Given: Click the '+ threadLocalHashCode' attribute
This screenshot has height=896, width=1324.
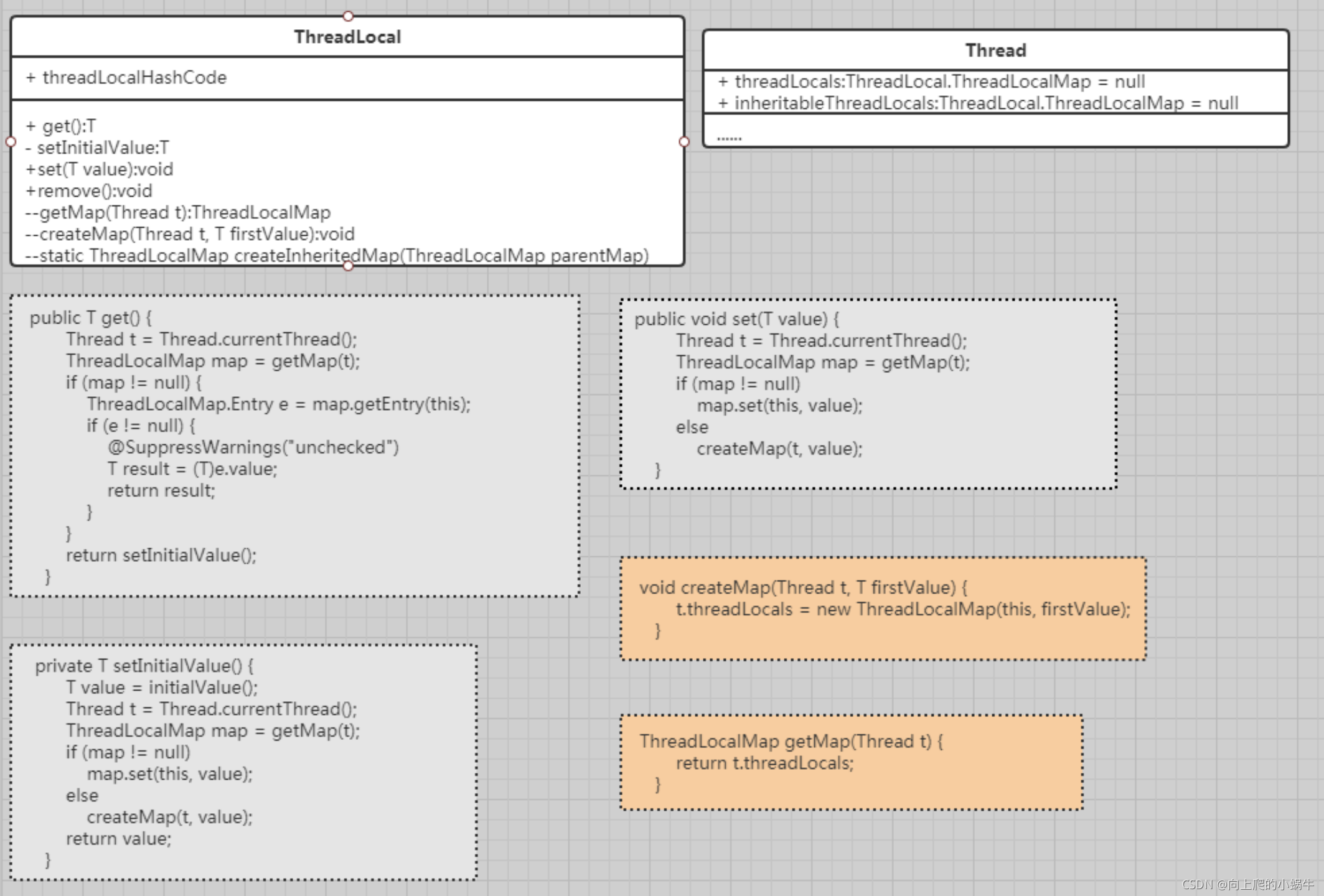Looking at the screenshot, I should tap(126, 78).
